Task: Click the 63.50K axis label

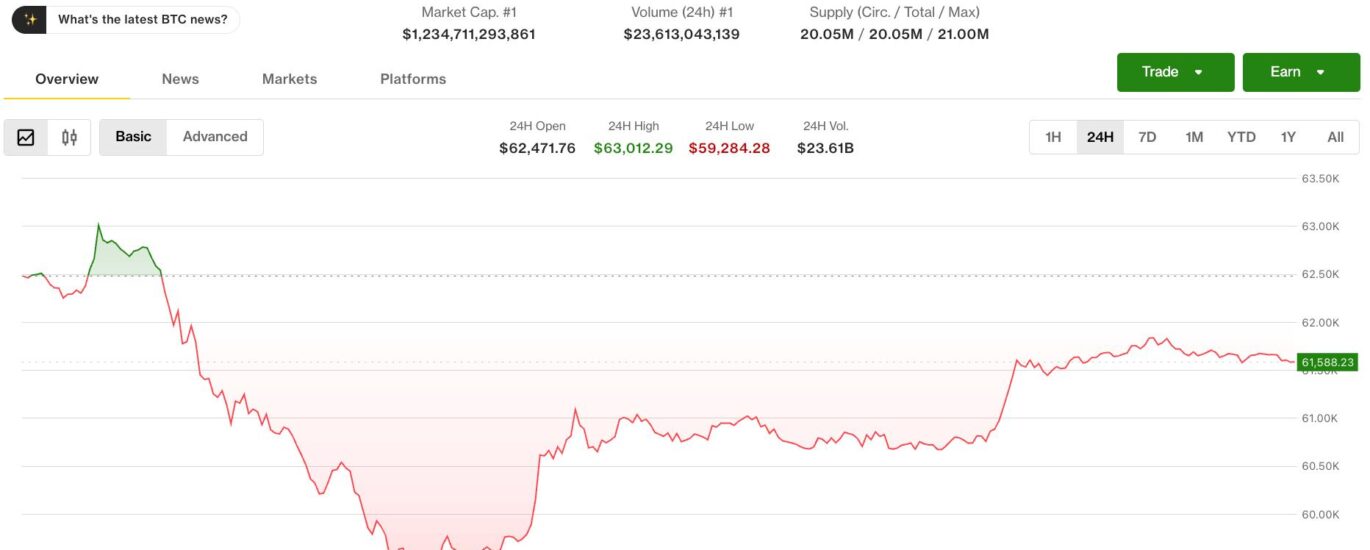Action: point(1320,179)
